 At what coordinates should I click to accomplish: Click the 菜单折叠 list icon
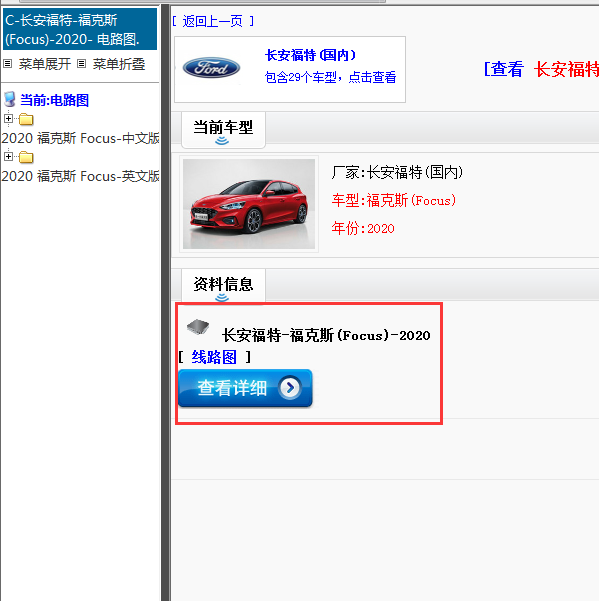coord(81,64)
